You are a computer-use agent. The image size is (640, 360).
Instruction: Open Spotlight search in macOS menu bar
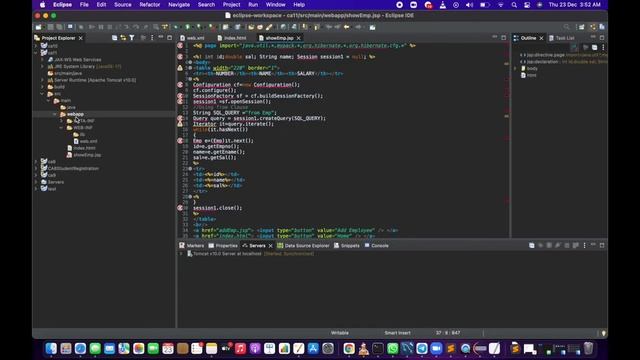[514, 4]
